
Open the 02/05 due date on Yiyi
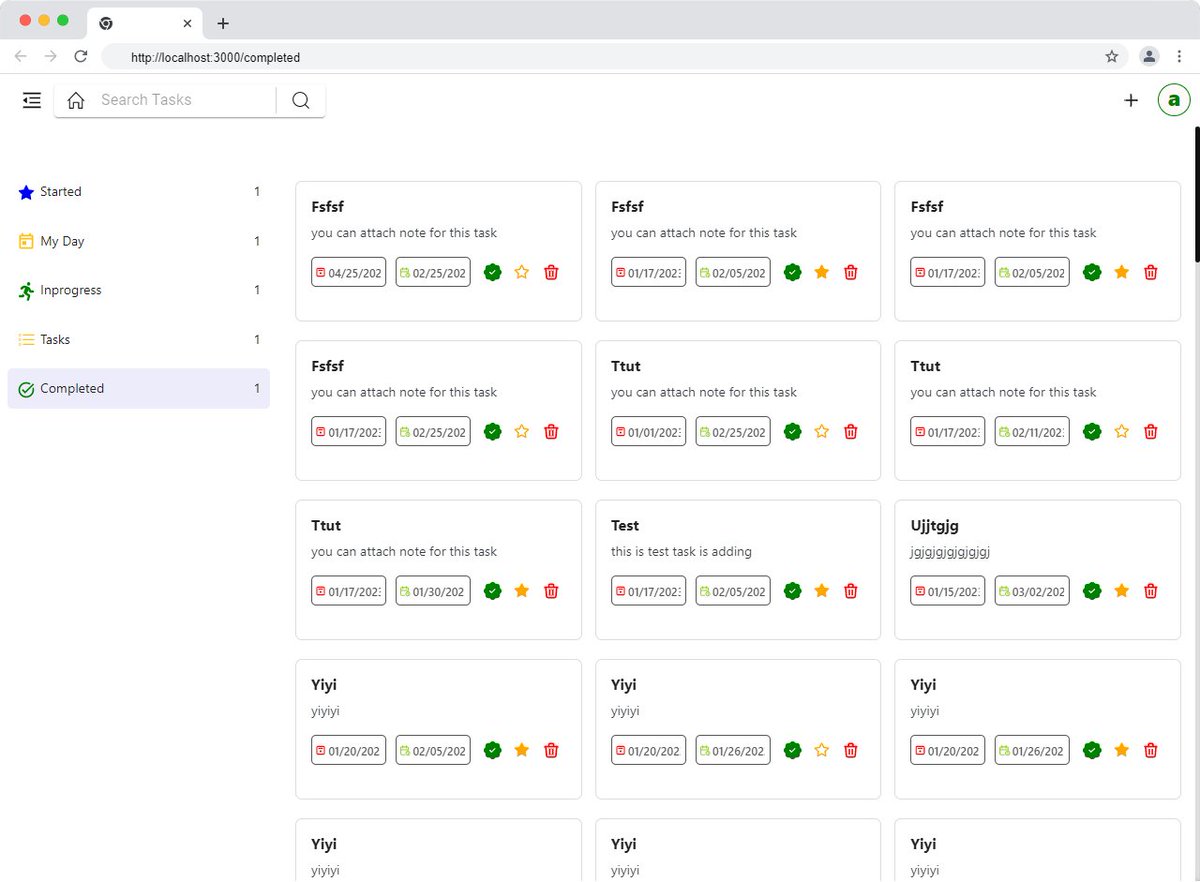433,750
